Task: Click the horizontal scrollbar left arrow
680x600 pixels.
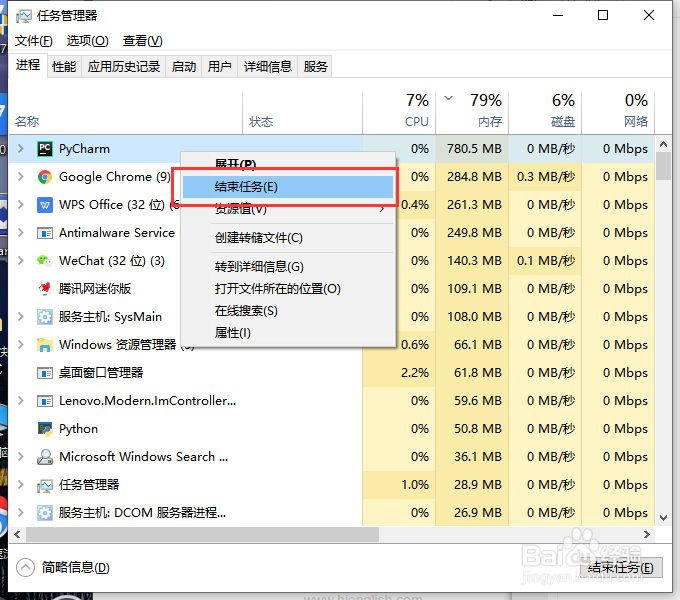Action: pyautogui.click(x=17, y=535)
